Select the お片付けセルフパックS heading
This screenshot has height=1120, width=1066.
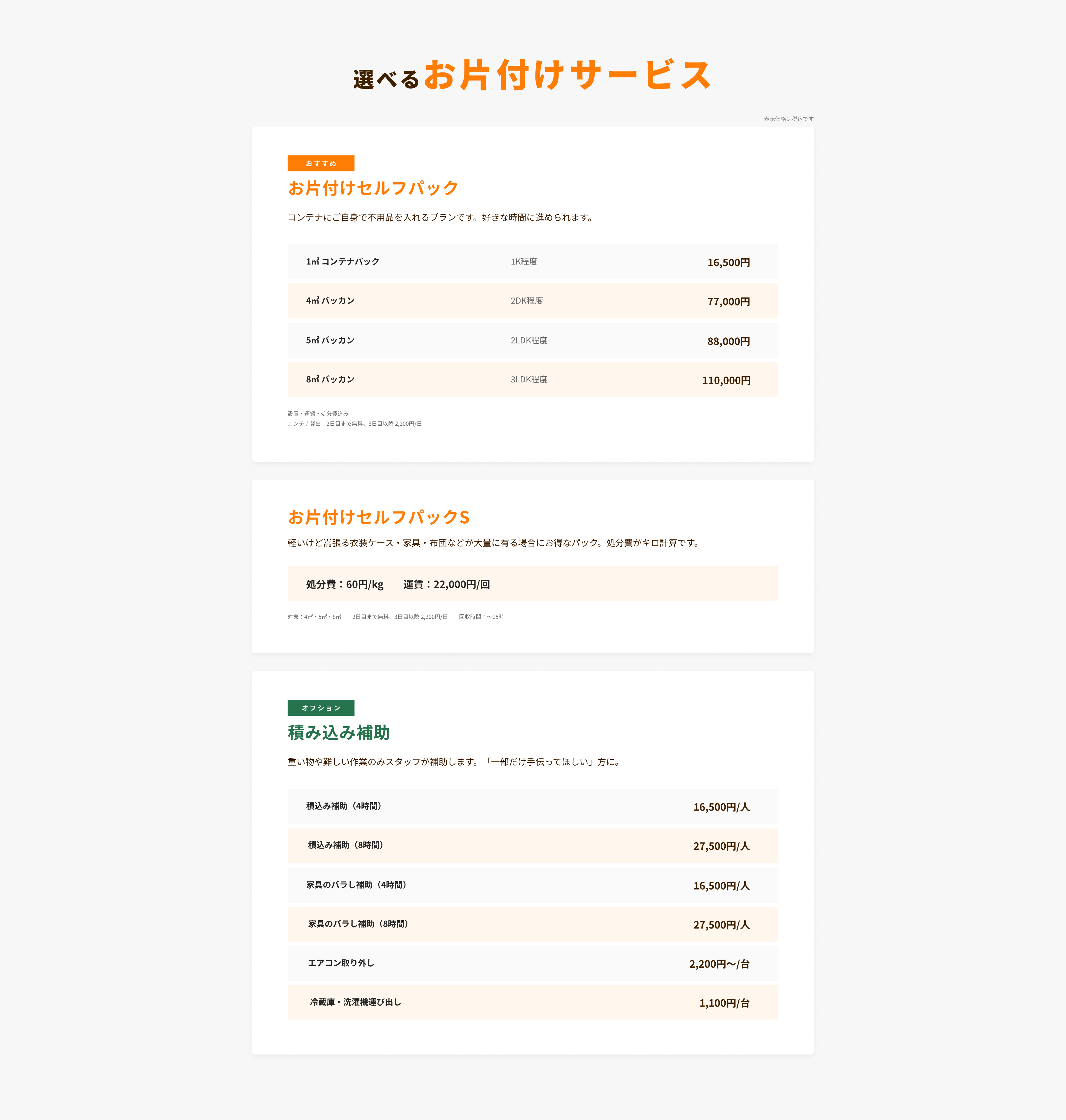[378, 518]
